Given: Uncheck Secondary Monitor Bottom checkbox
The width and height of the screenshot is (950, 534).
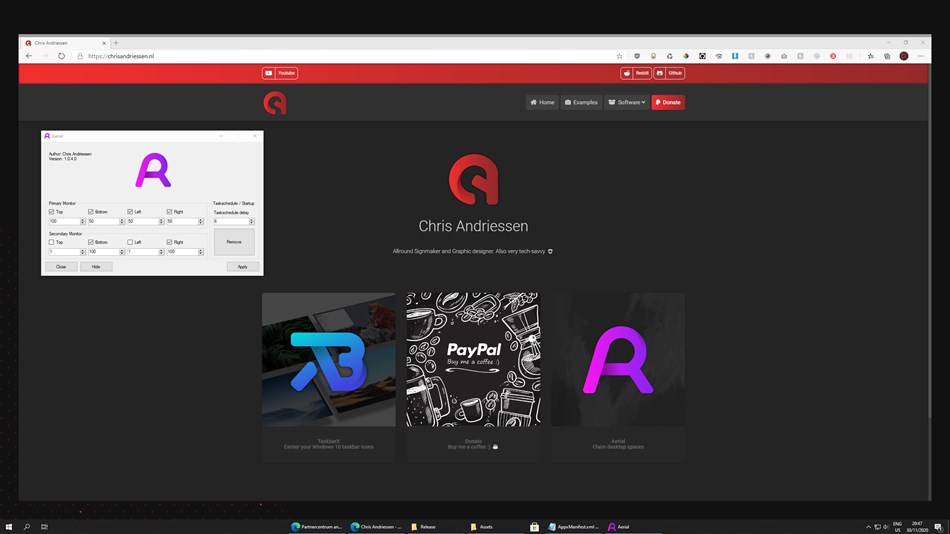Looking at the screenshot, I should (90, 242).
